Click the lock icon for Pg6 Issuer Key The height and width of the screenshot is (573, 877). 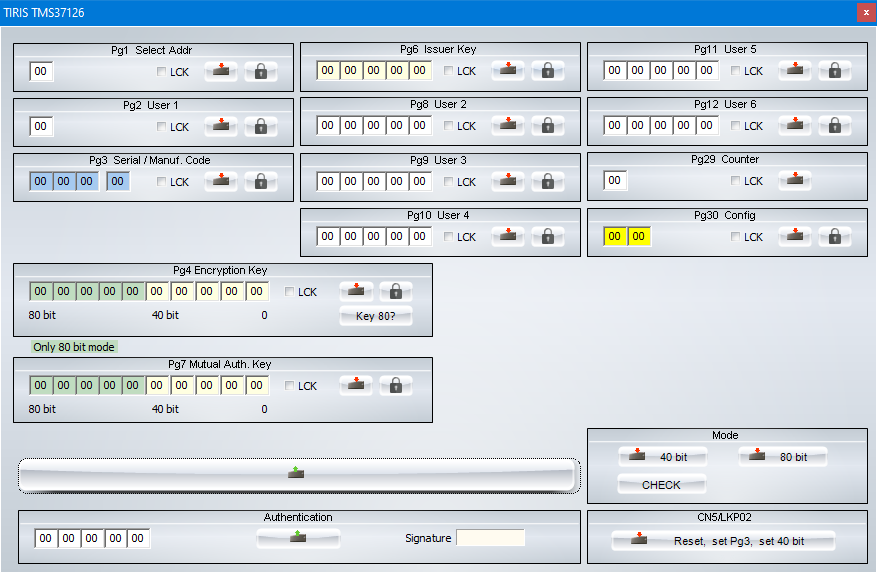(x=548, y=71)
